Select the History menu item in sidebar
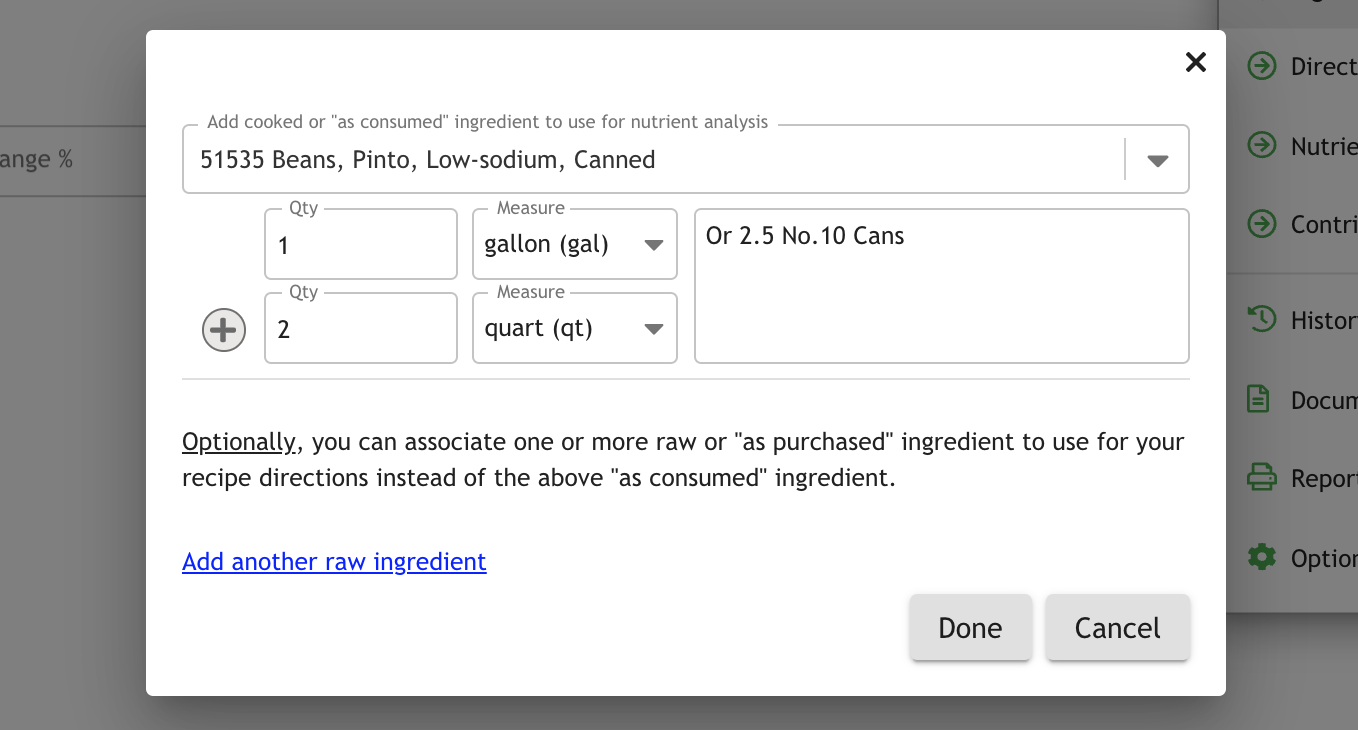Screen dimensions: 1358x730 [1322, 320]
